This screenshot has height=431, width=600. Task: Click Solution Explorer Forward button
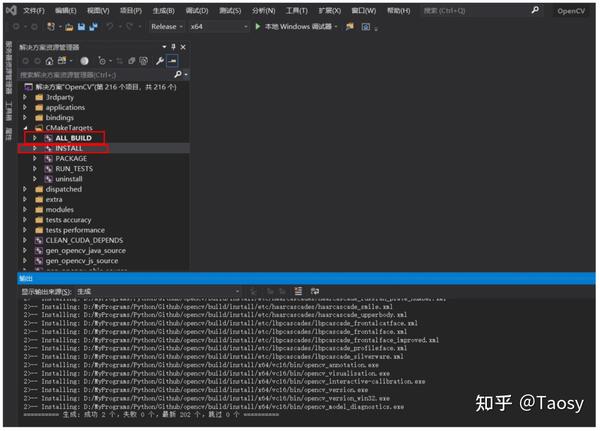pyautogui.click(x=38, y=61)
